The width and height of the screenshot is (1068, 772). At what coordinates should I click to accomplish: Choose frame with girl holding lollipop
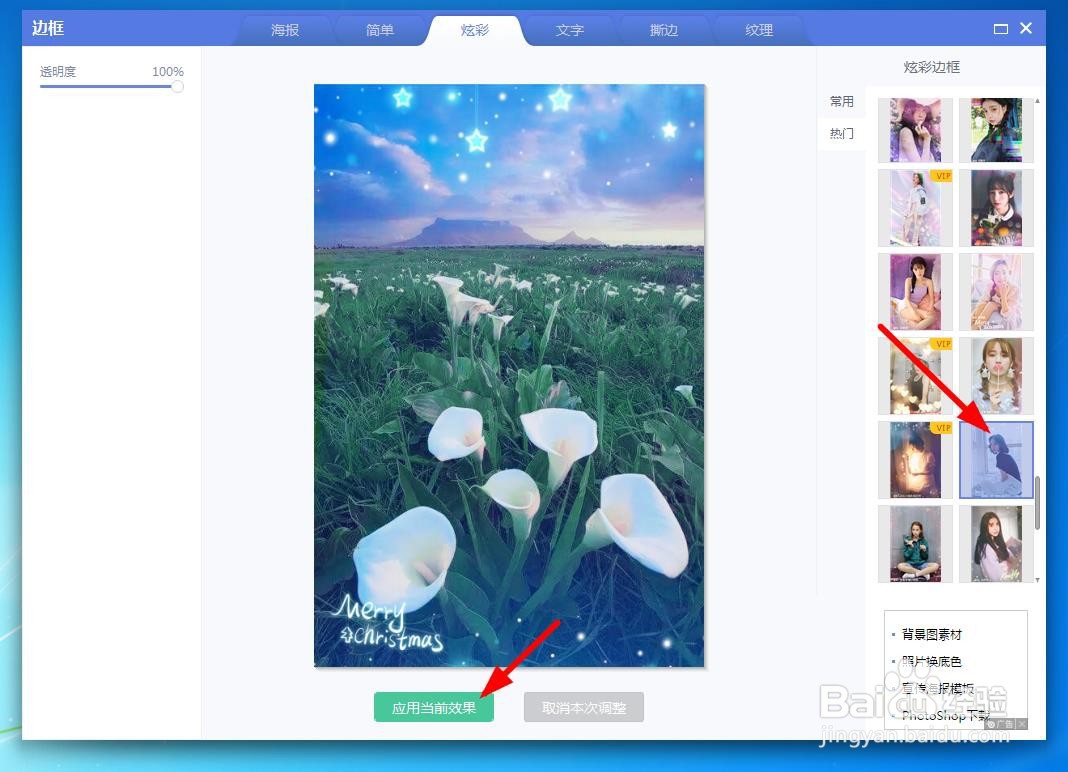[x=996, y=376]
